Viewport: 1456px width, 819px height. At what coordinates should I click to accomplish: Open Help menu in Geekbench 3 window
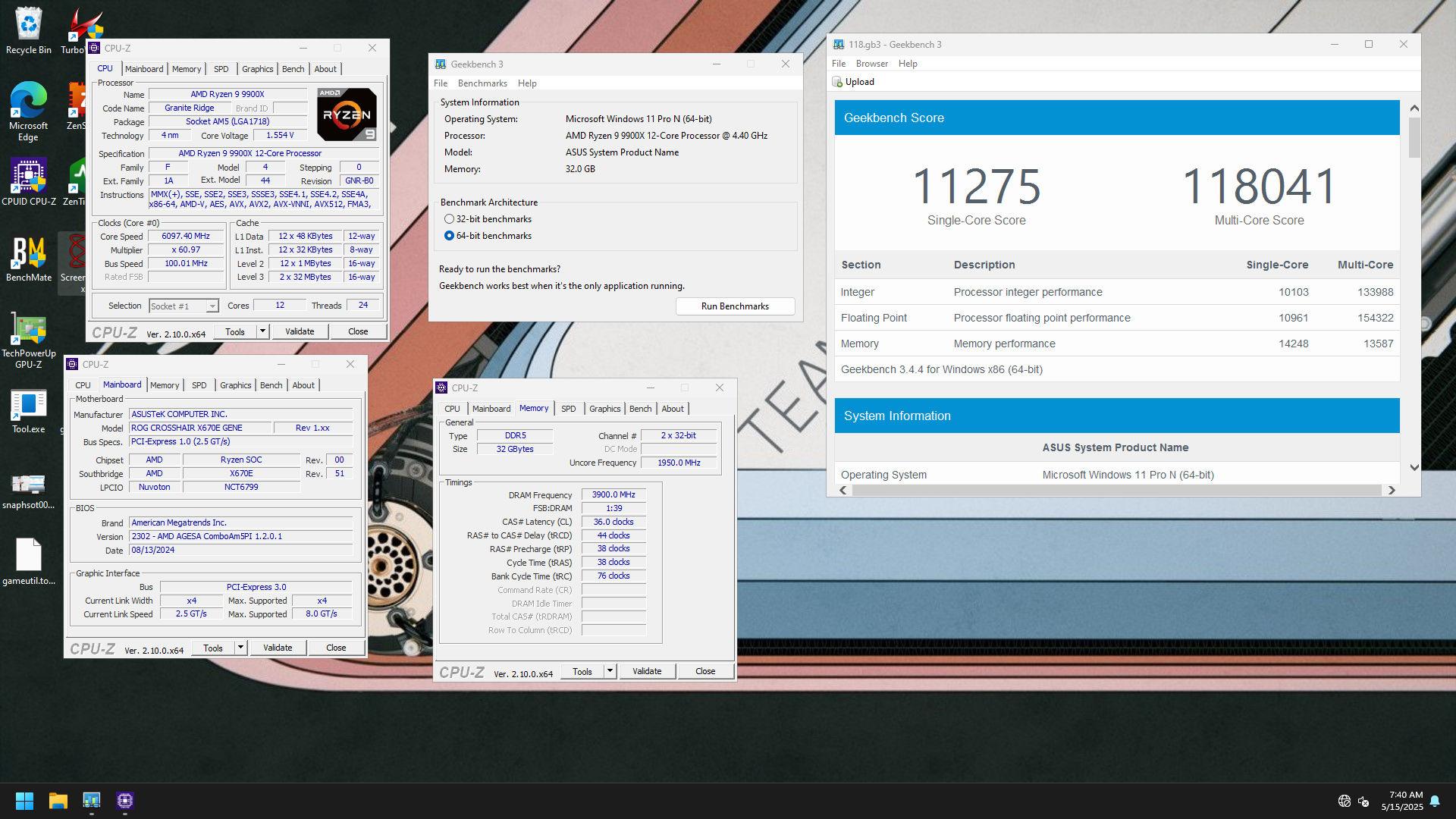click(x=527, y=83)
